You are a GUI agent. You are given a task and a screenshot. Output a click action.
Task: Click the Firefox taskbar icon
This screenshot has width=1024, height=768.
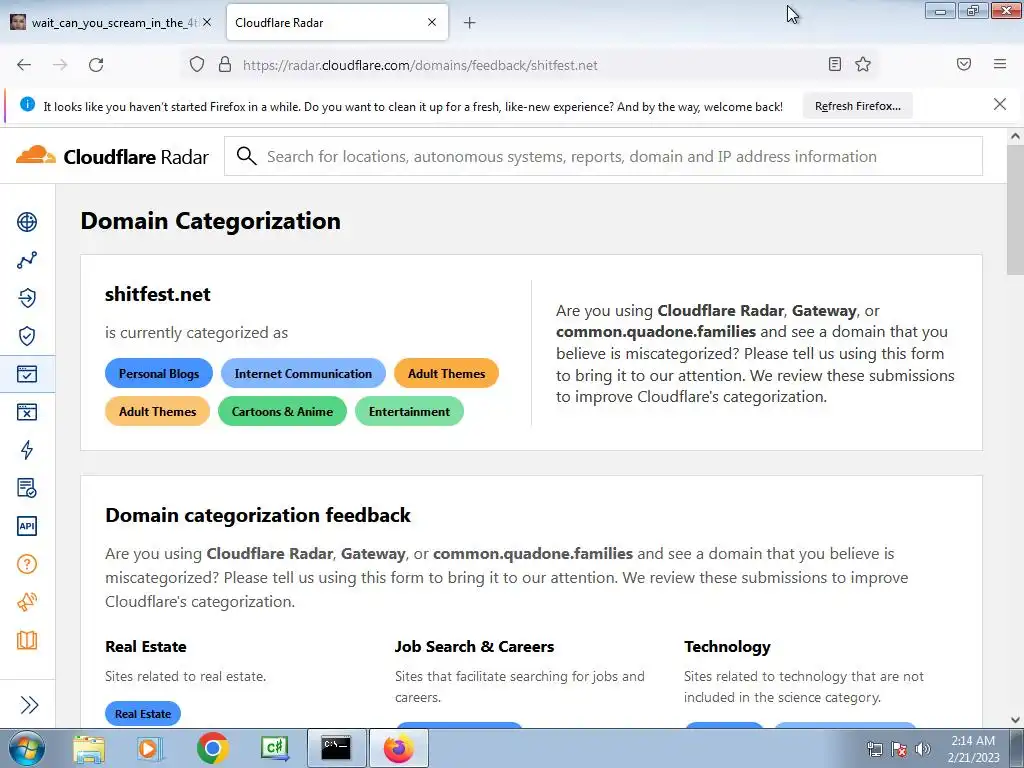[x=399, y=748]
